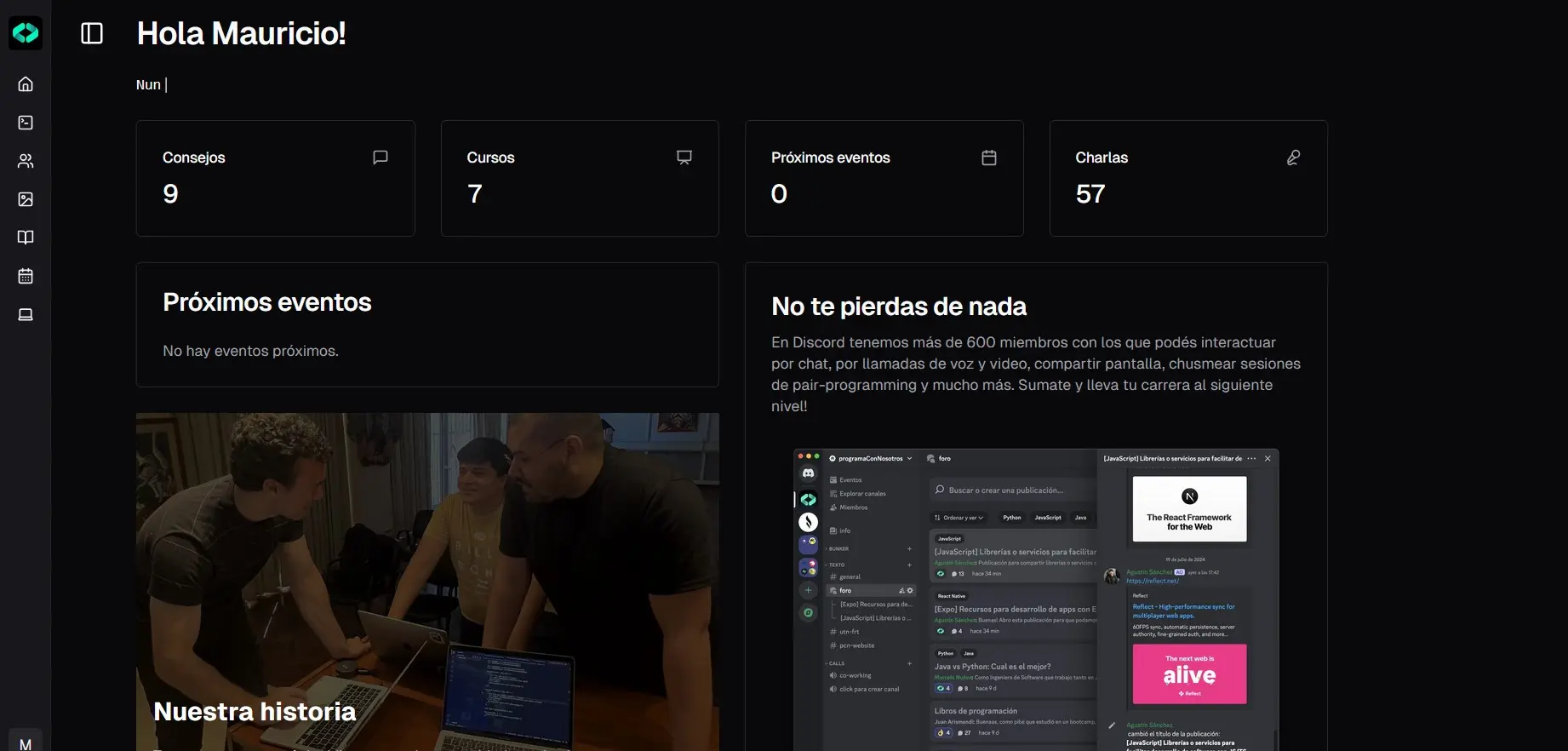Open the Nuestra historia photo

[x=427, y=579]
